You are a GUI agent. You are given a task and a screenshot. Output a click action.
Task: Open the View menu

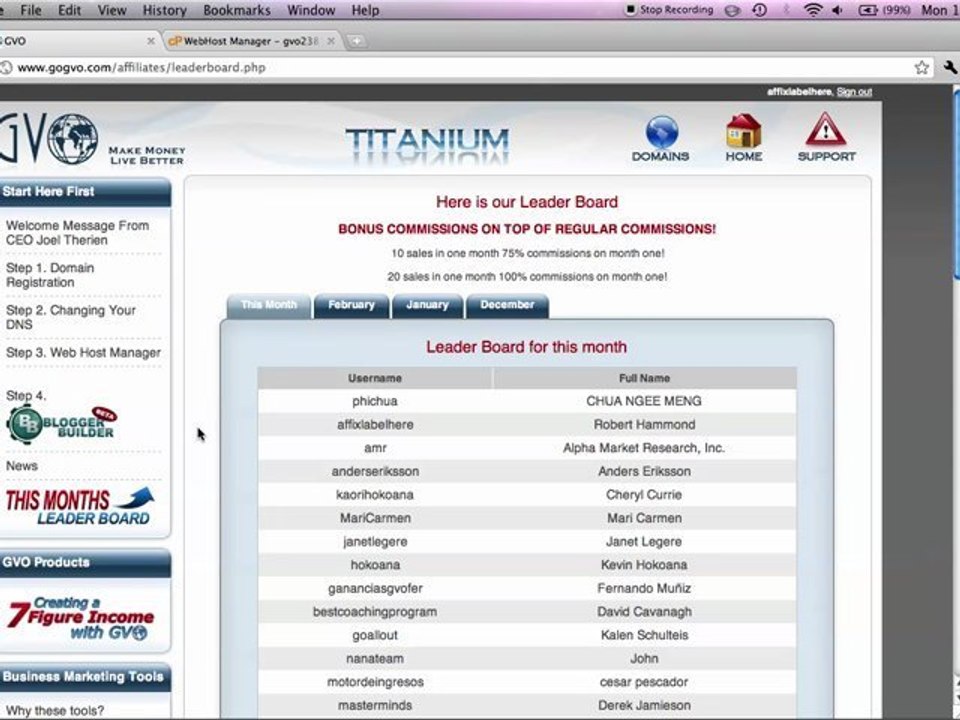tap(112, 10)
